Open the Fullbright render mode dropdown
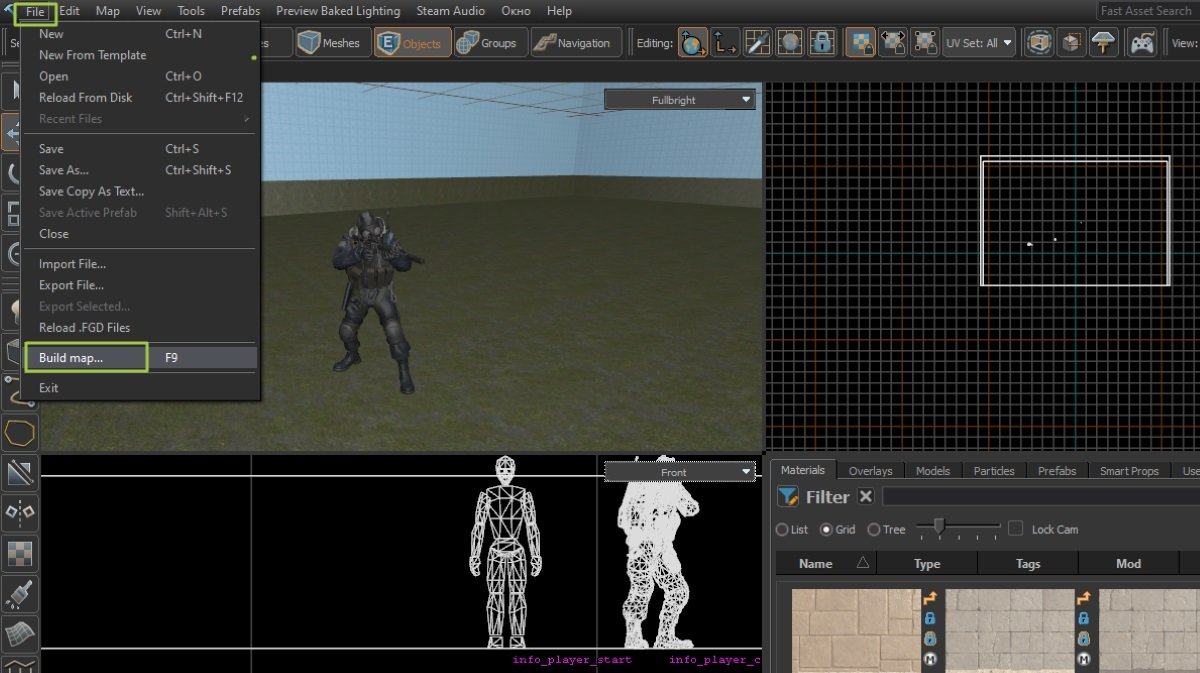The width and height of the screenshot is (1200, 673). (x=680, y=100)
